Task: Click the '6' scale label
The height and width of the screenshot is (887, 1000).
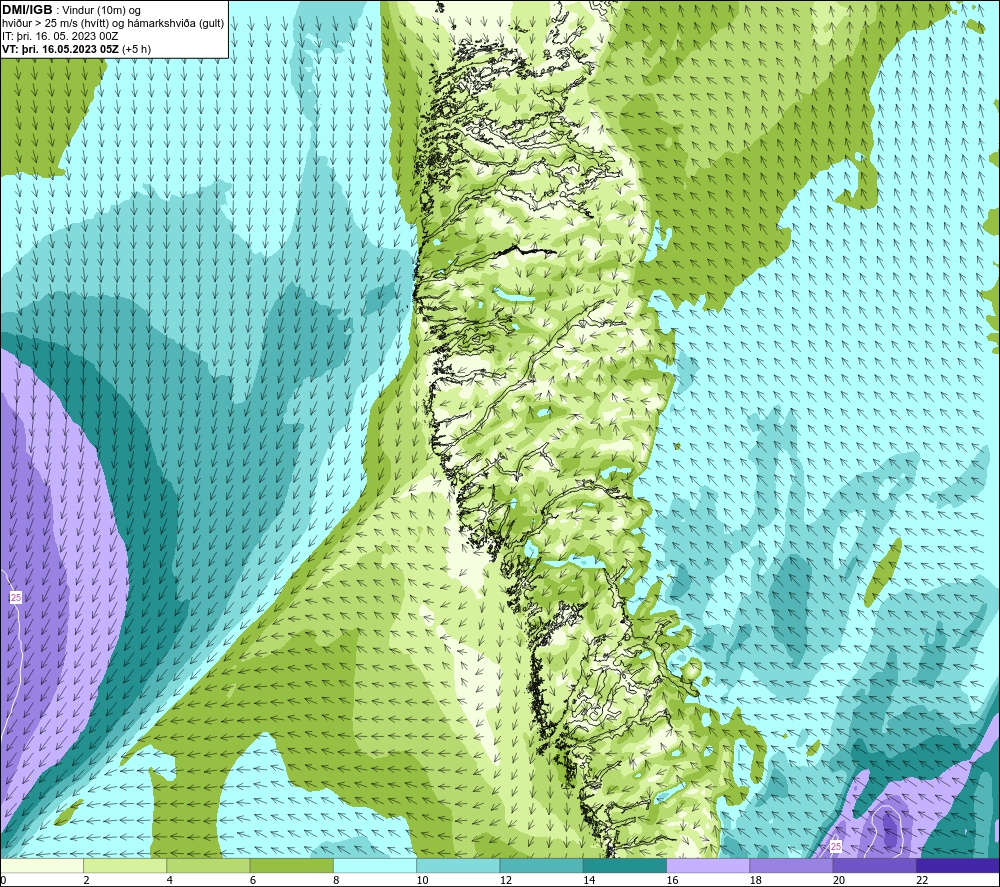Action: tap(253, 880)
